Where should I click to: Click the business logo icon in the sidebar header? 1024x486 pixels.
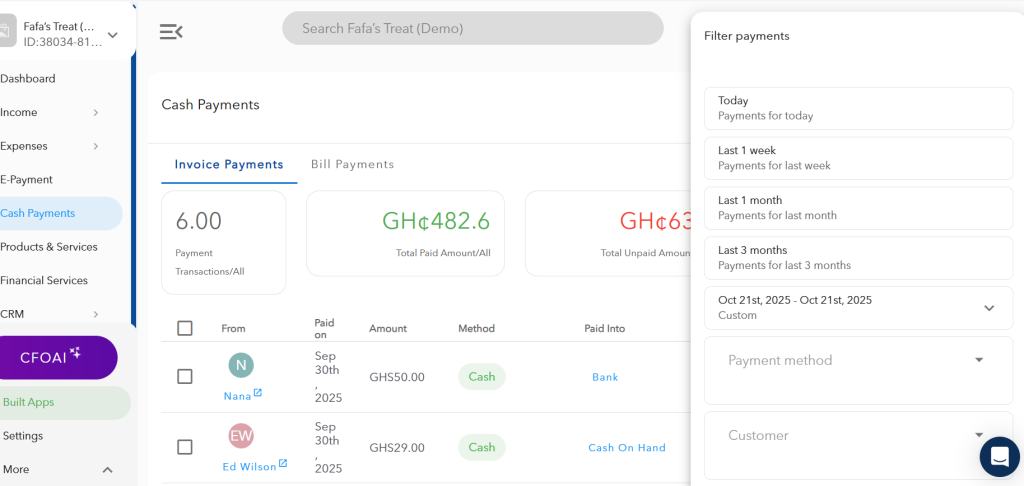(6, 33)
